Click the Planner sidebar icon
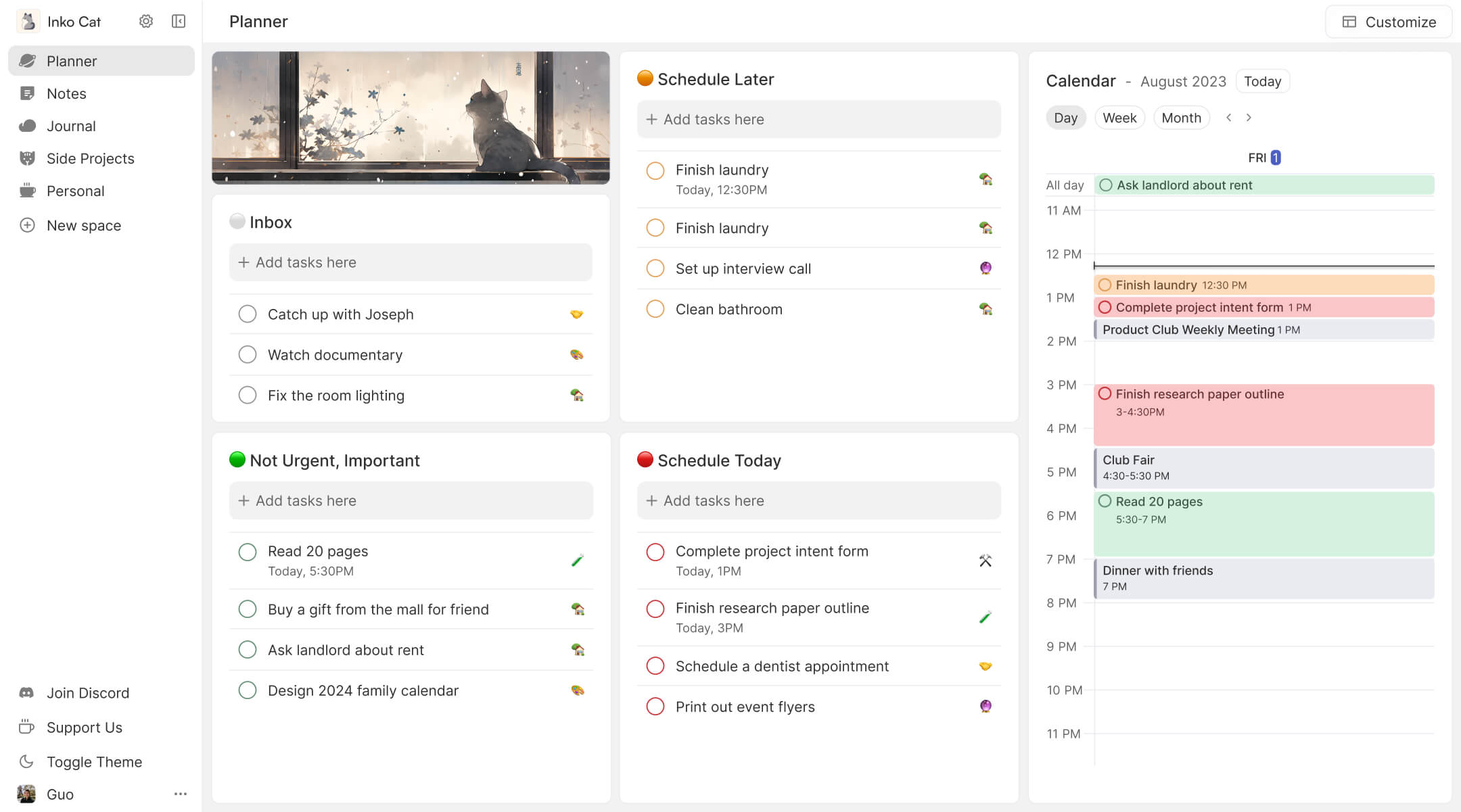 [x=27, y=60]
